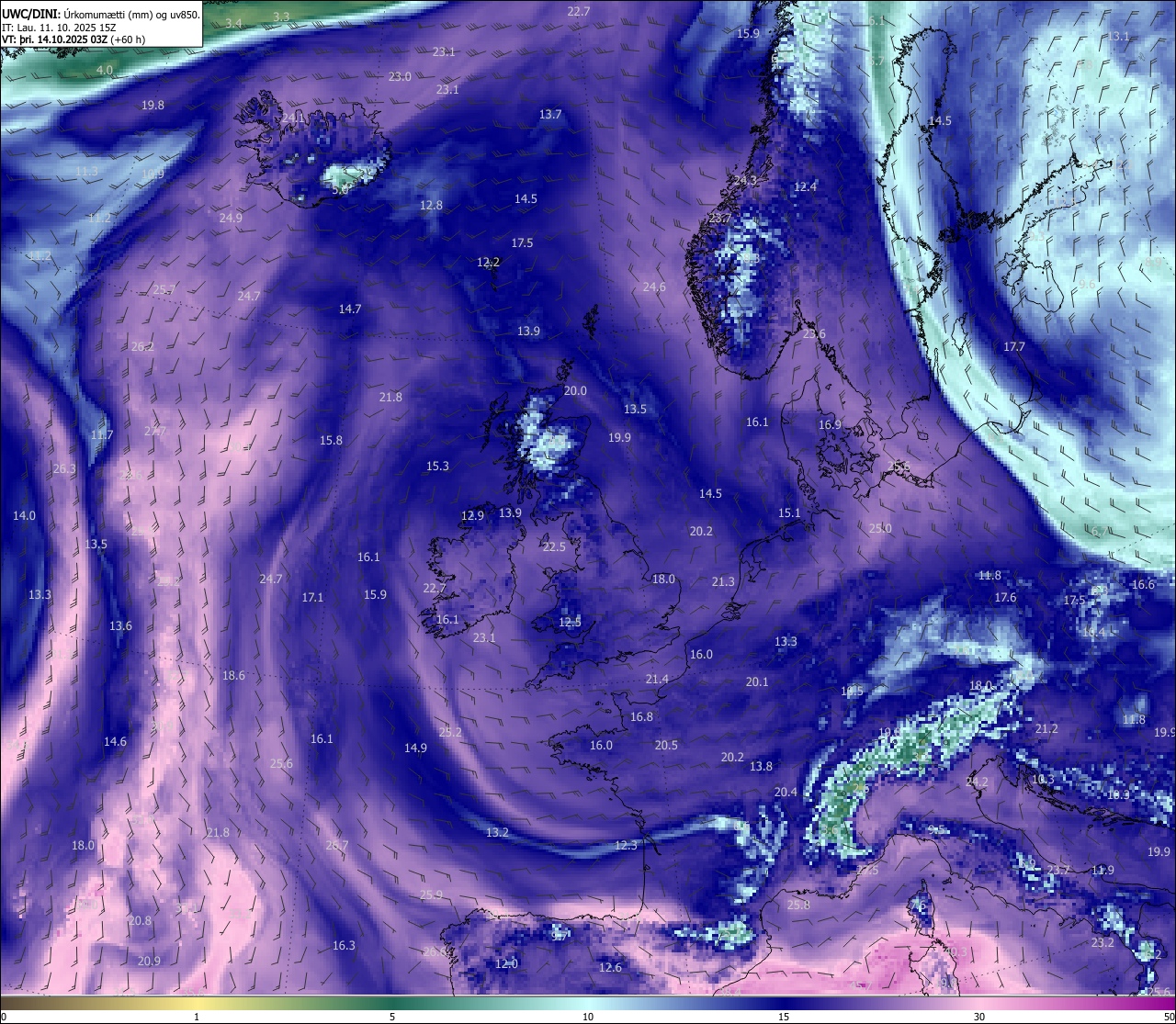Click the legend tick label '30'
Screen dimensions: 1176x1024
[979, 1017]
